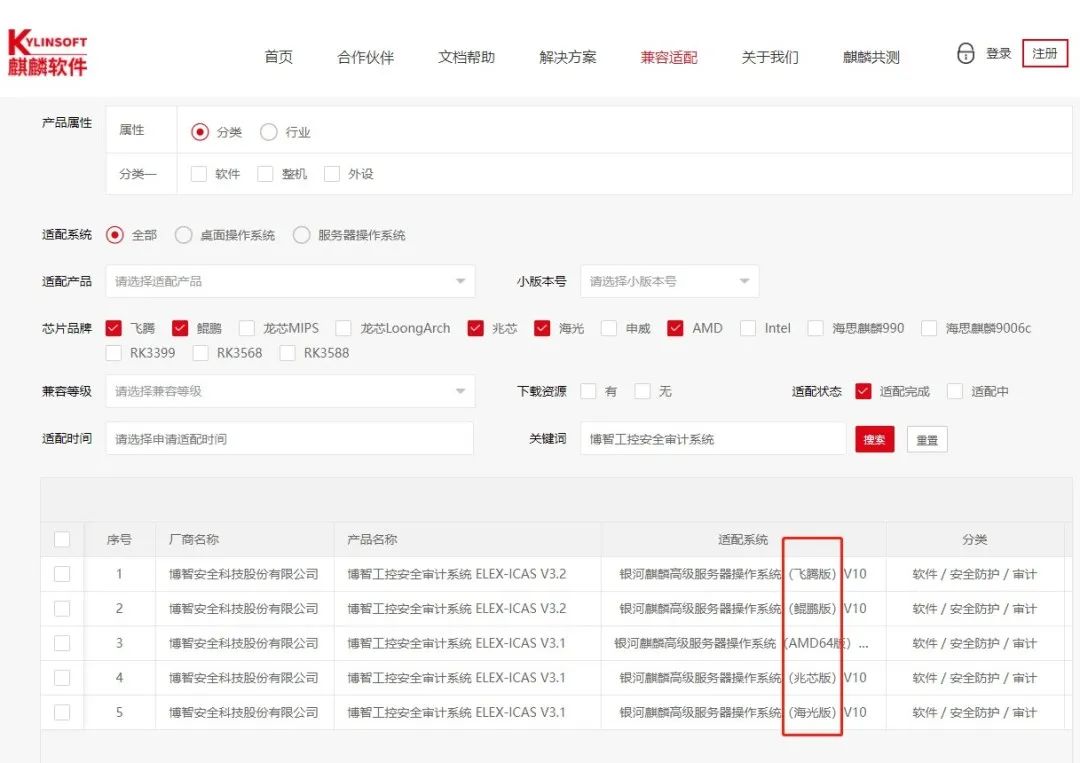Image resolution: width=1080 pixels, height=763 pixels.
Task: Click row 3 system cell with AMD64版
Action: pos(742,644)
